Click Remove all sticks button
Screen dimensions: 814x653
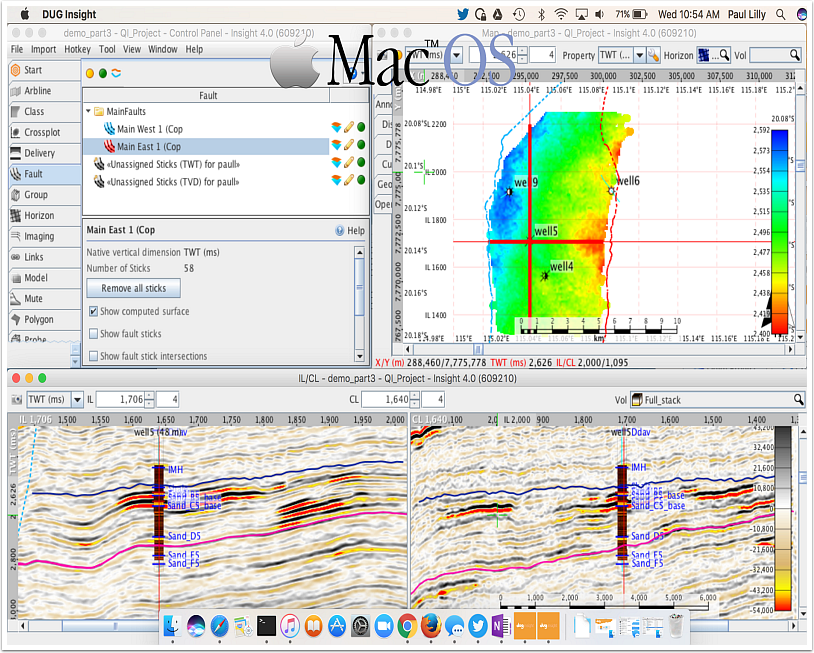[x=133, y=288]
